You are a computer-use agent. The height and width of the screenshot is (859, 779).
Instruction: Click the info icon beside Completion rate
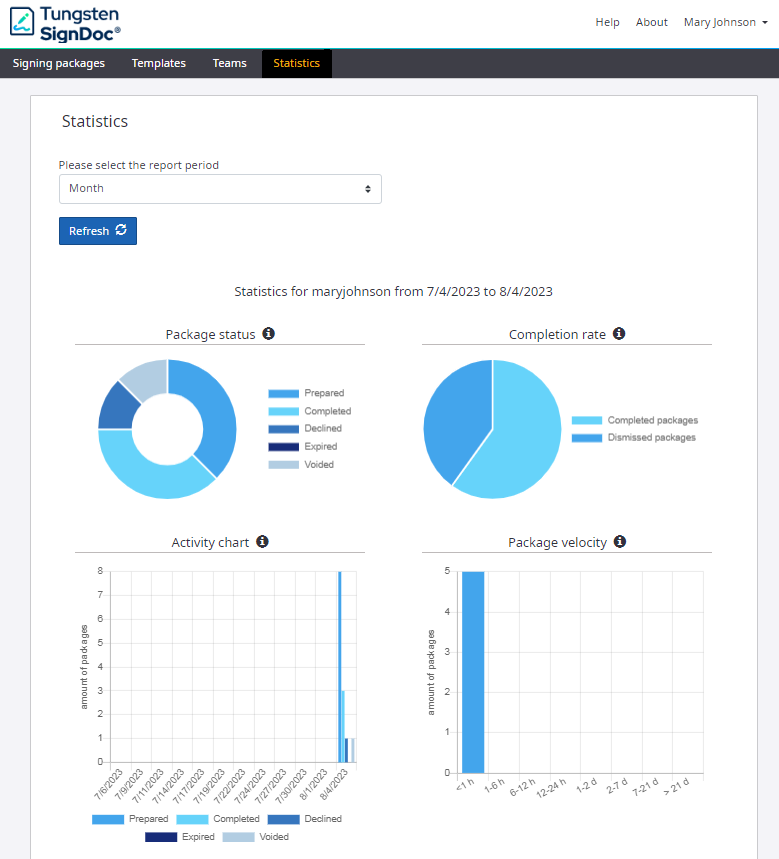tap(619, 334)
